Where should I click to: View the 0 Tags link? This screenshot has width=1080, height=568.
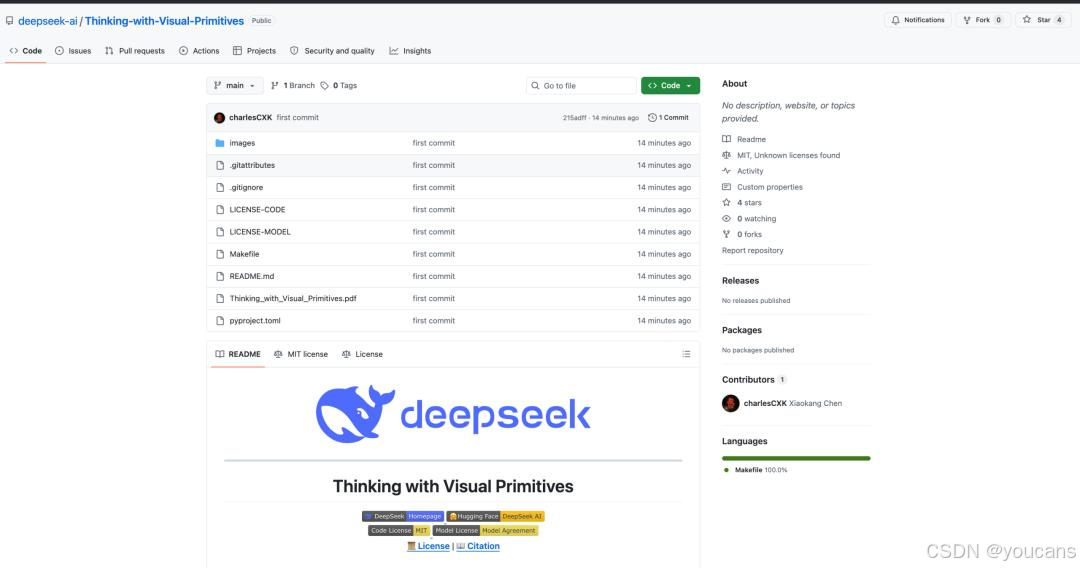(x=339, y=85)
